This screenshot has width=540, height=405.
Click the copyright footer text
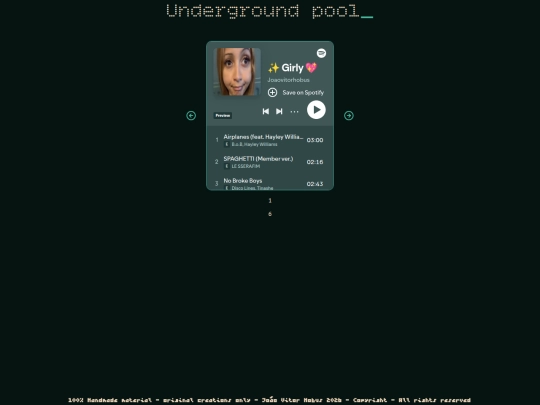coord(269,400)
